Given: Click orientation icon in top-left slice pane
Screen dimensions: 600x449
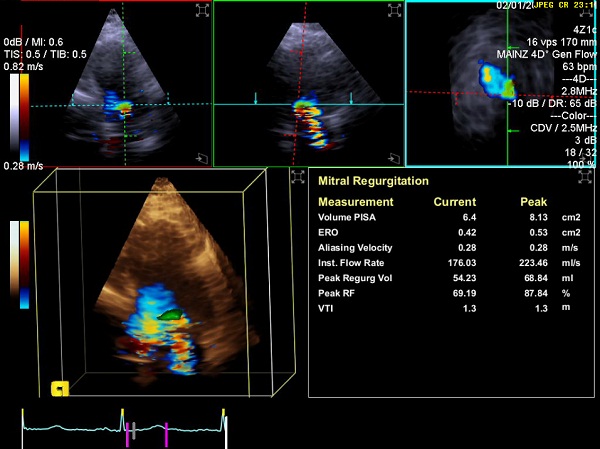Looking at the screenshot, I should tap(202, 158).
